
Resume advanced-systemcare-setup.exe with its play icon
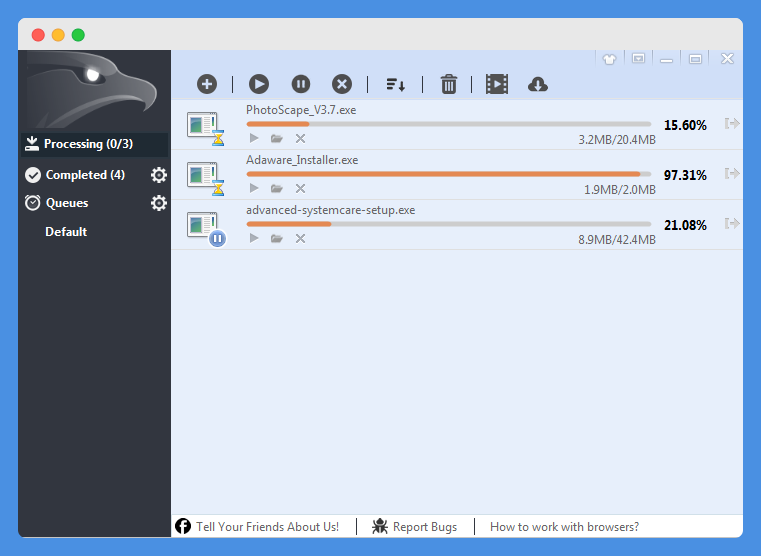point(253,238)
